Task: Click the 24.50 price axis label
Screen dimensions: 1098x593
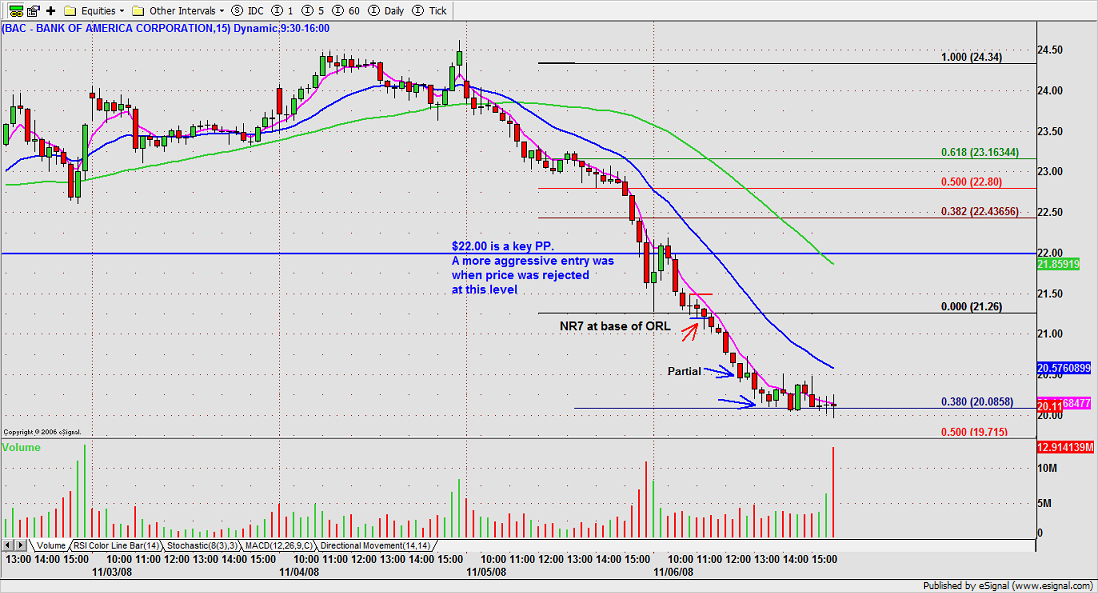Action: 1050,50
